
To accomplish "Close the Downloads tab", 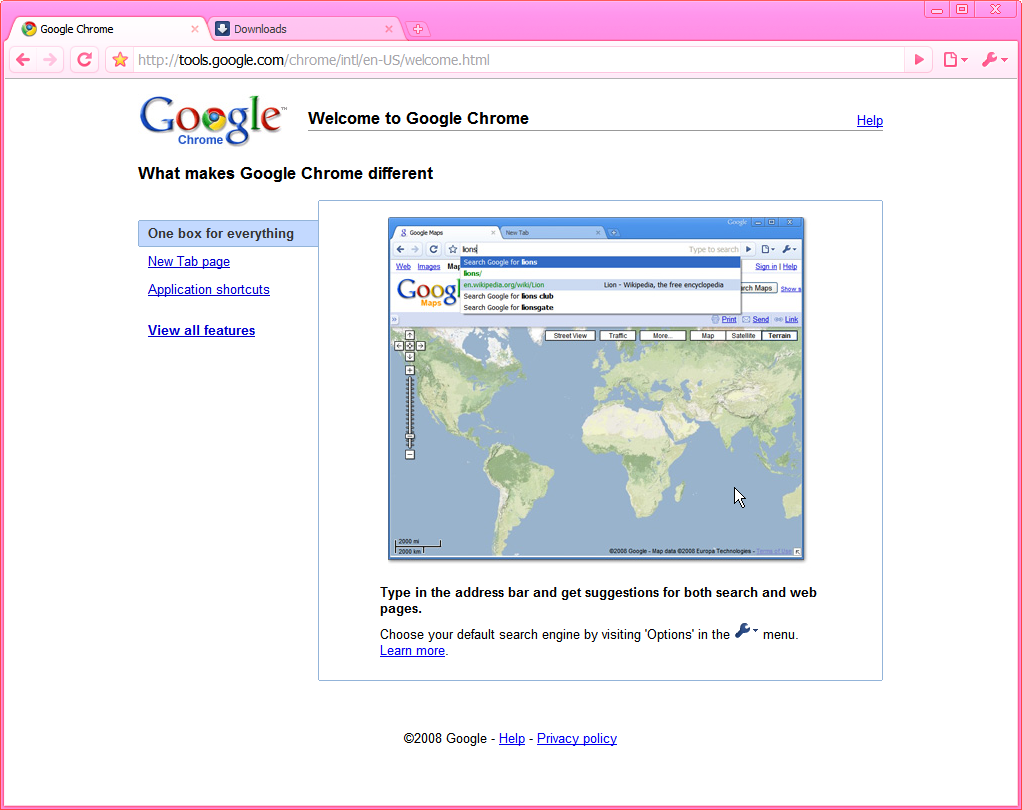I will pyautogui.click(x=388, y=29).
